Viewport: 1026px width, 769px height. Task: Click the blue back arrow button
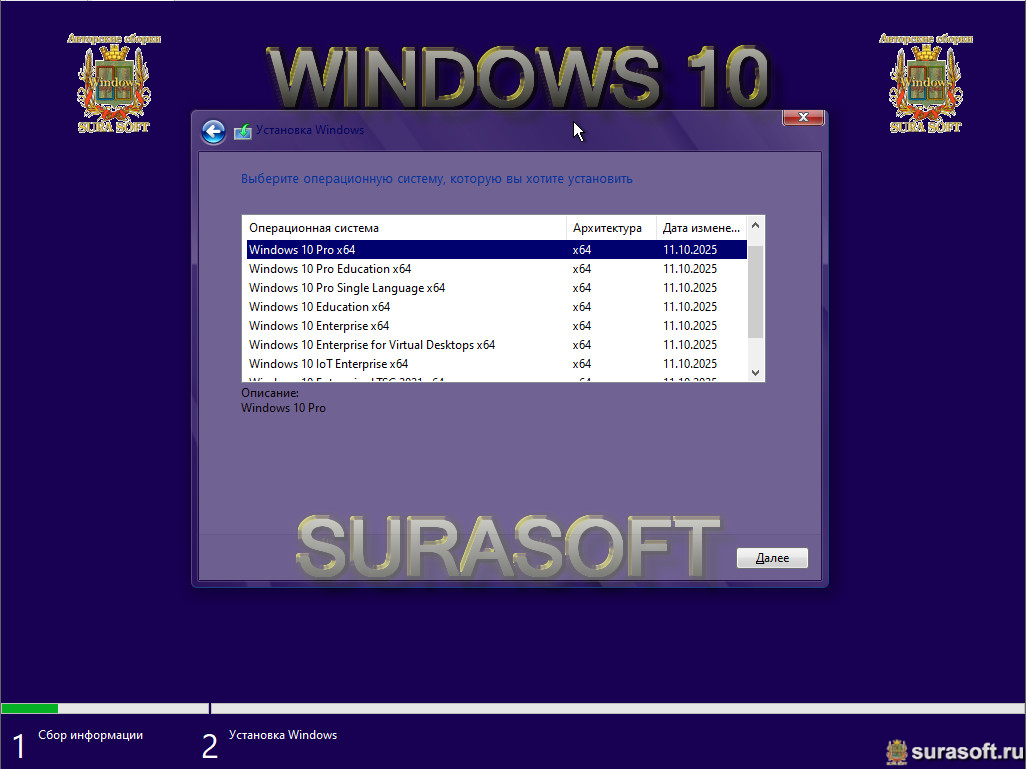213,131
